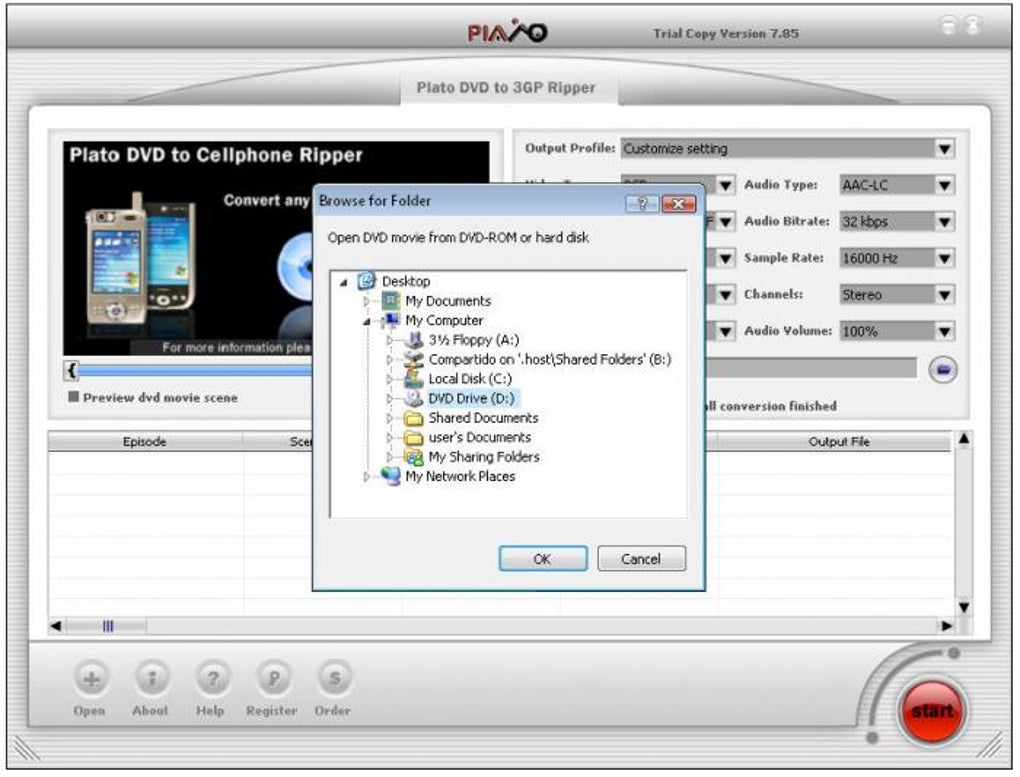The width and height of the screenshot is (1020, 777).
Task: Open the Audio Type dropdown
Action: click(x=945, y=185)
